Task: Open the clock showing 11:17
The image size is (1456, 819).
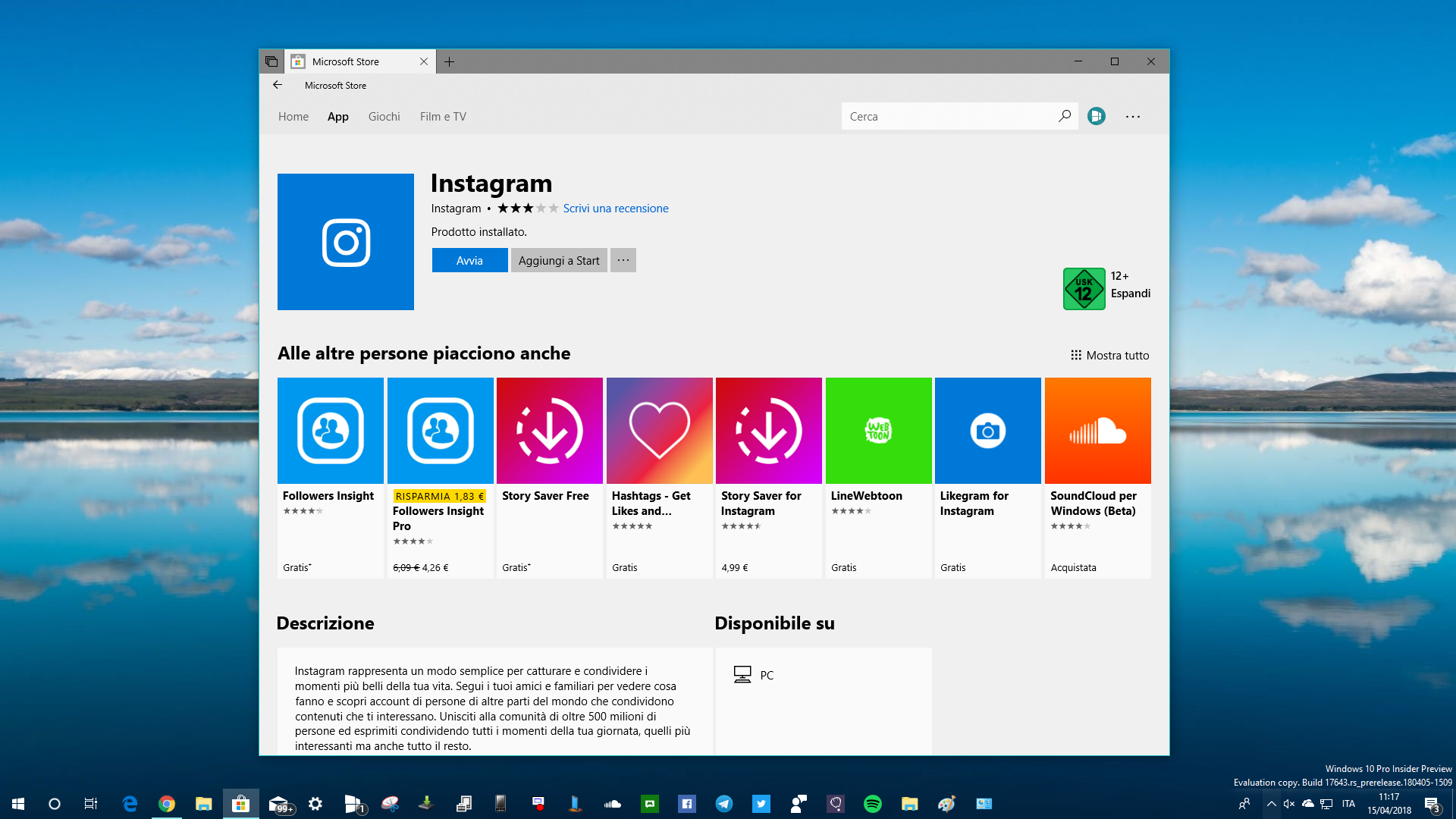Action: (1389, 804)
